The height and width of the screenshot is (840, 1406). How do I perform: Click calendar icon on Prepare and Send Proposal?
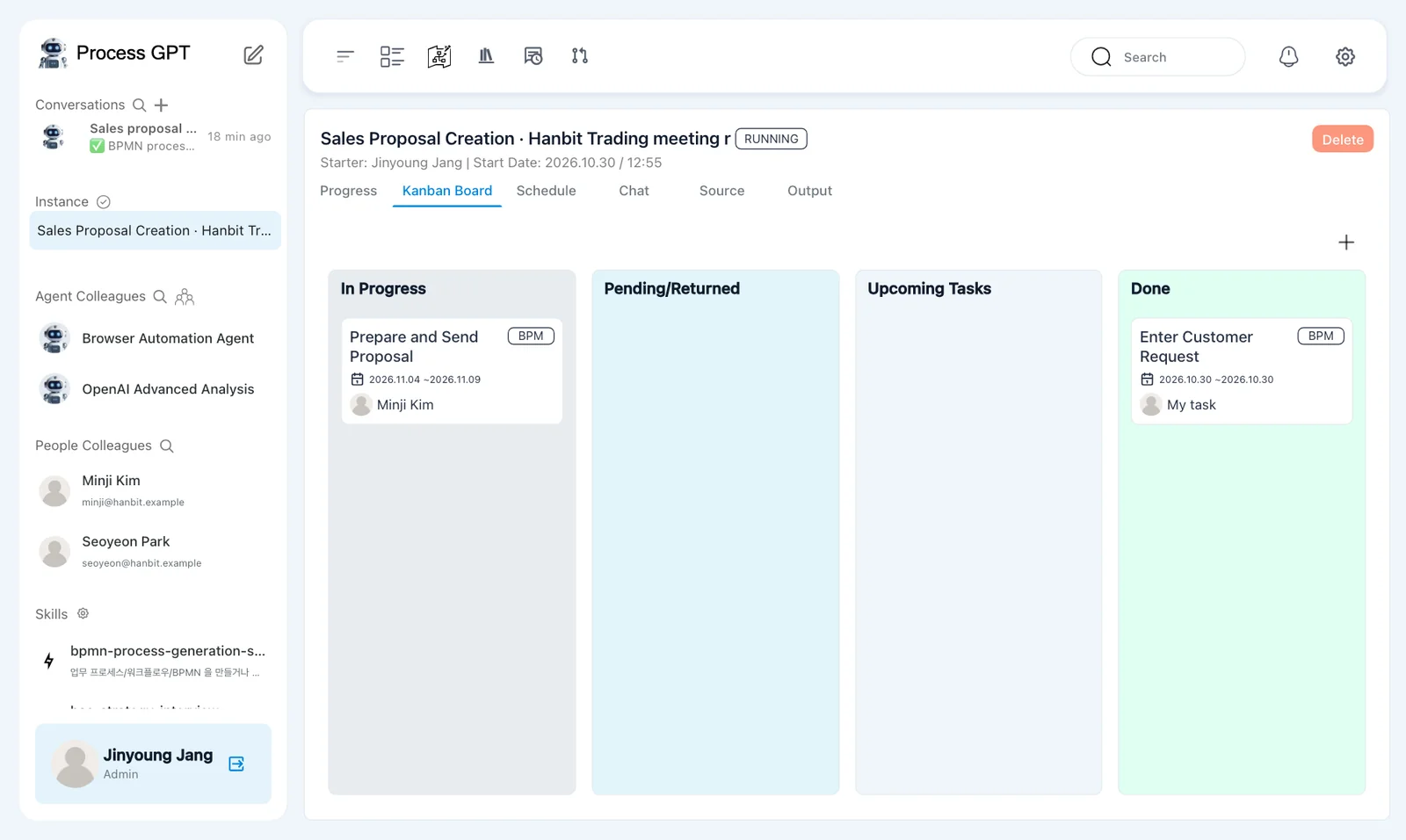(x=357, y=380)
